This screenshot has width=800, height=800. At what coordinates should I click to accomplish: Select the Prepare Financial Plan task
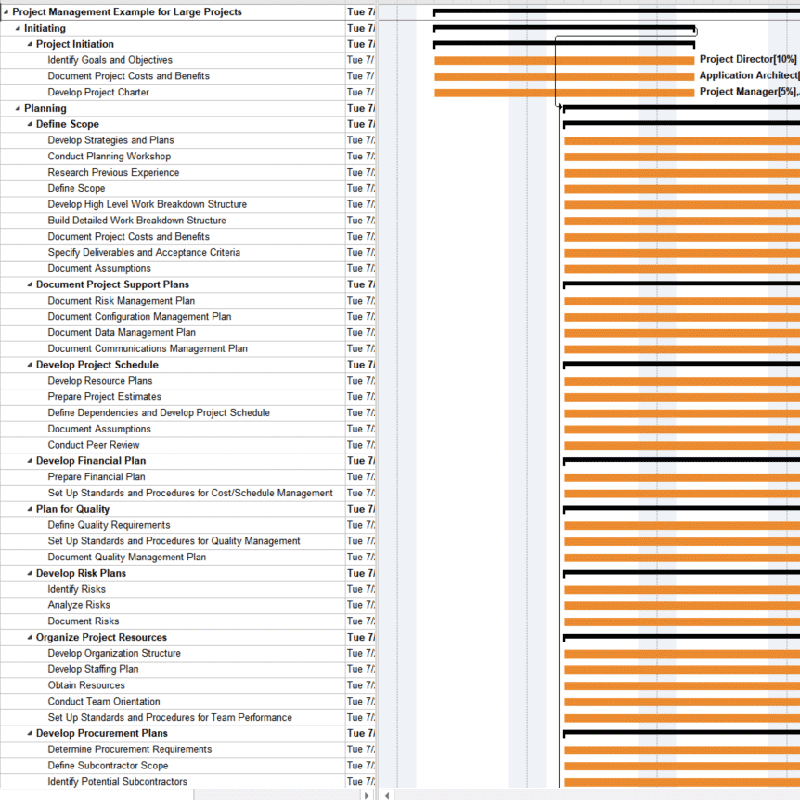click(x=96, y=477)
